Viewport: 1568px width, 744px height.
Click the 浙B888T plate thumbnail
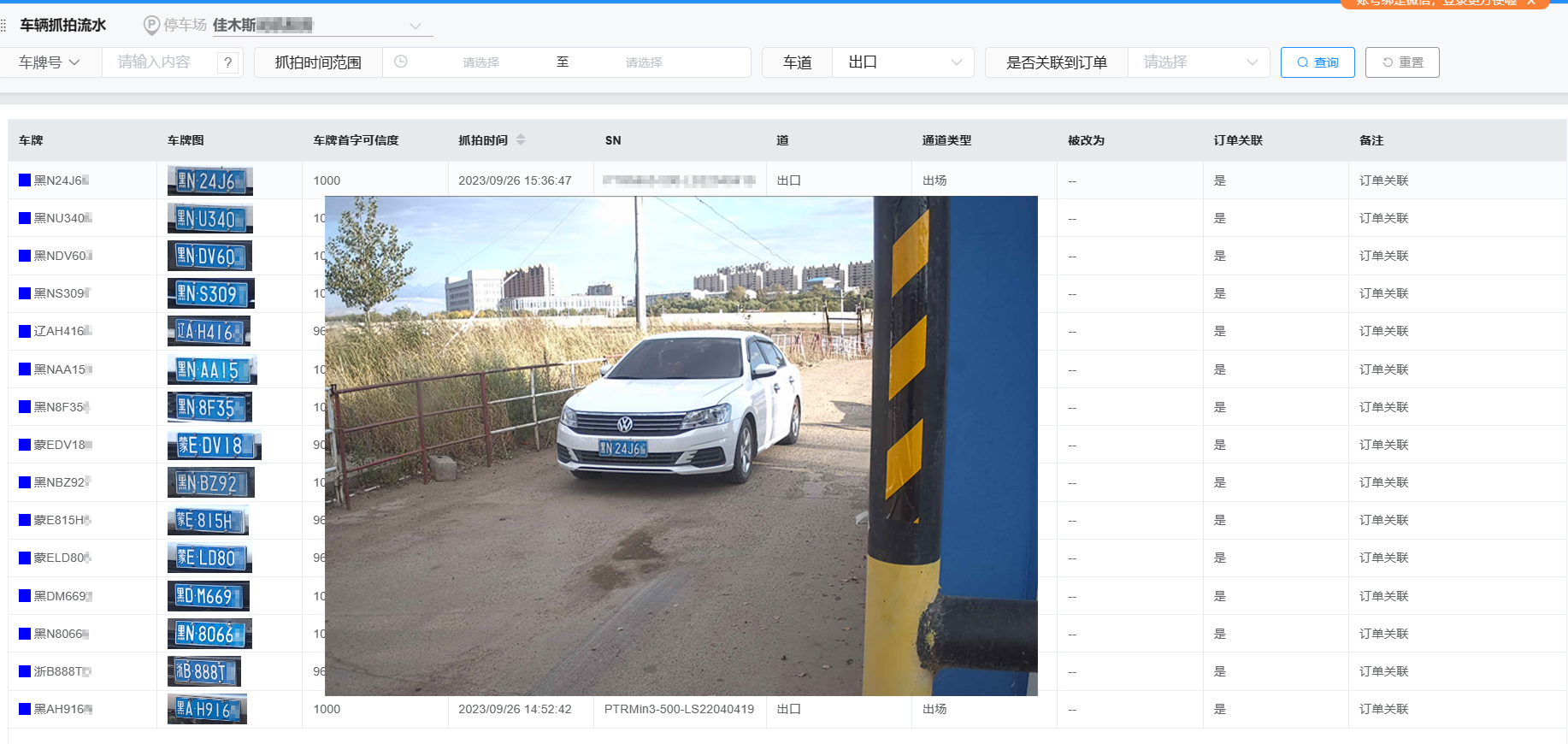coord(203,671)
